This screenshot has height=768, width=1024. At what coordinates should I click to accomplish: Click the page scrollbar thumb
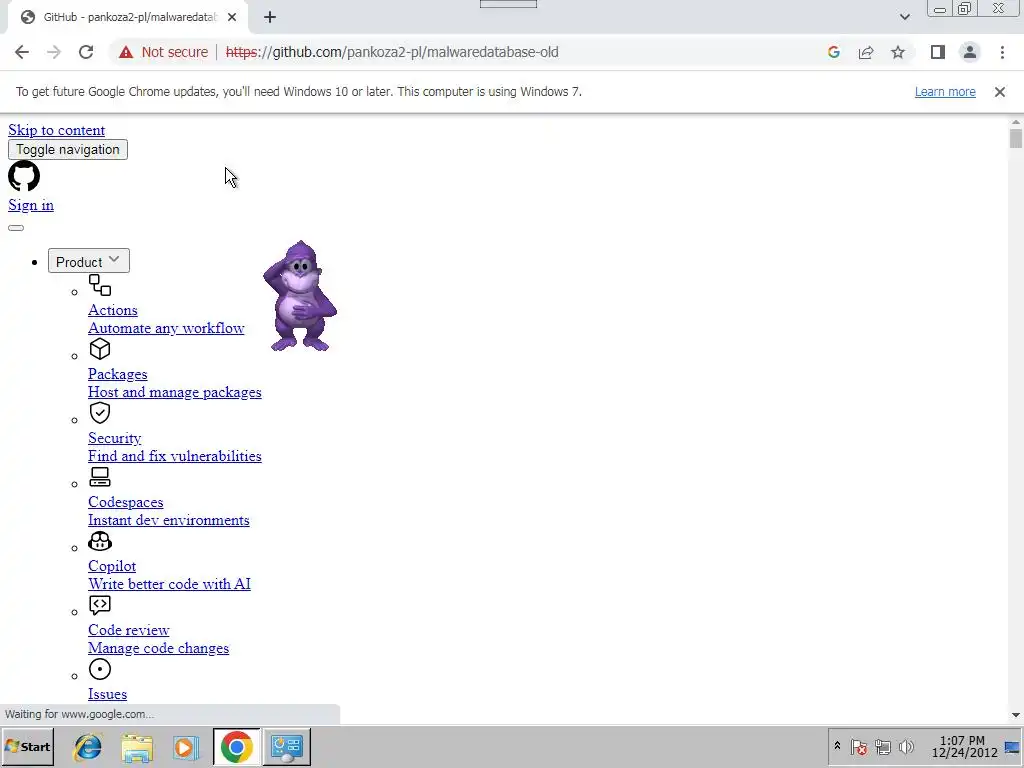(1015, 138)
